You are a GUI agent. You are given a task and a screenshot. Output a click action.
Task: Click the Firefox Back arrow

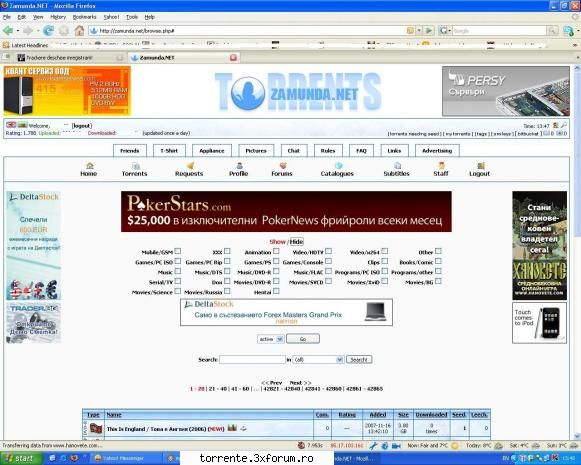coord(8,31)
